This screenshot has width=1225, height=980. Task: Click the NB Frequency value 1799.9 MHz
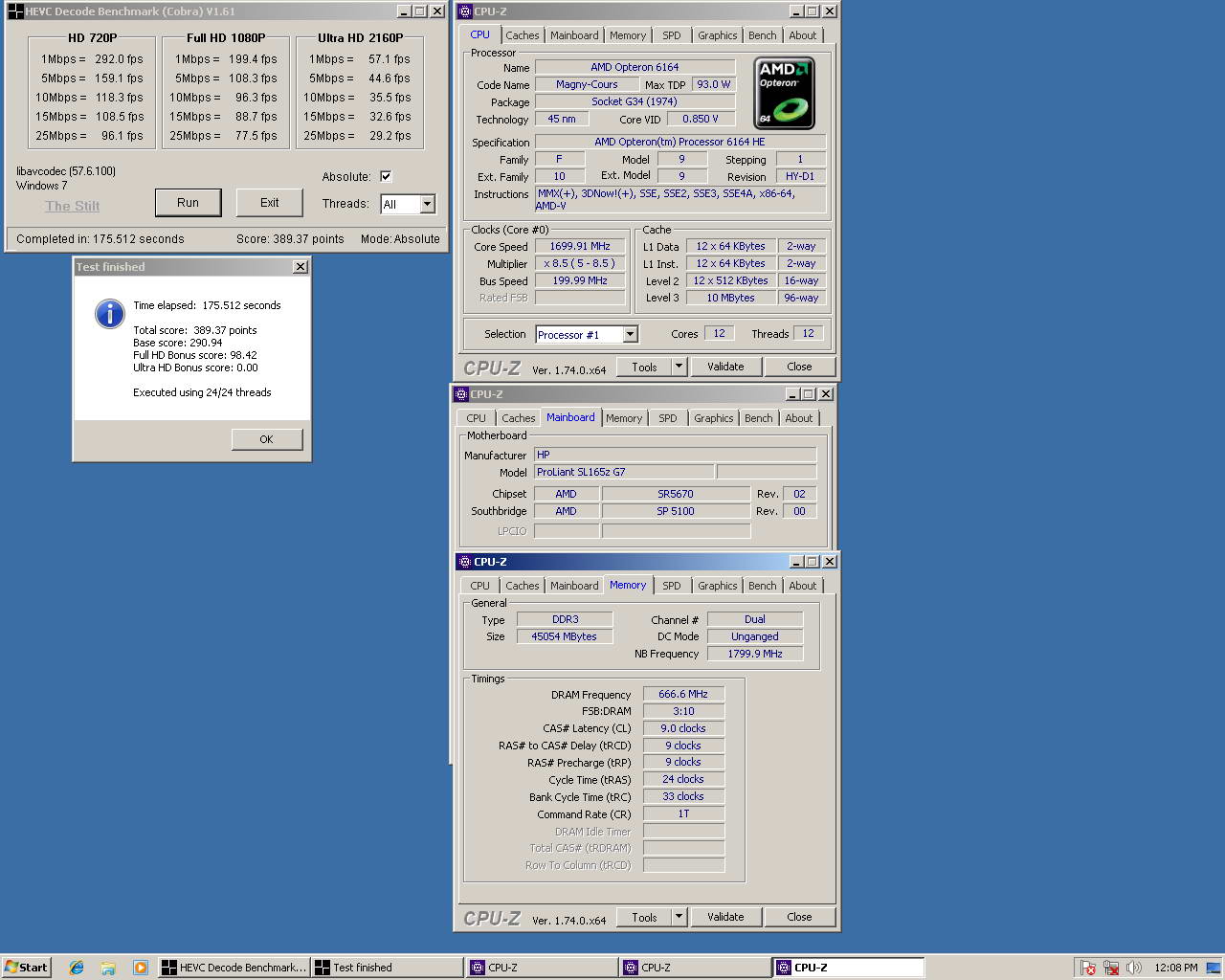755,654
